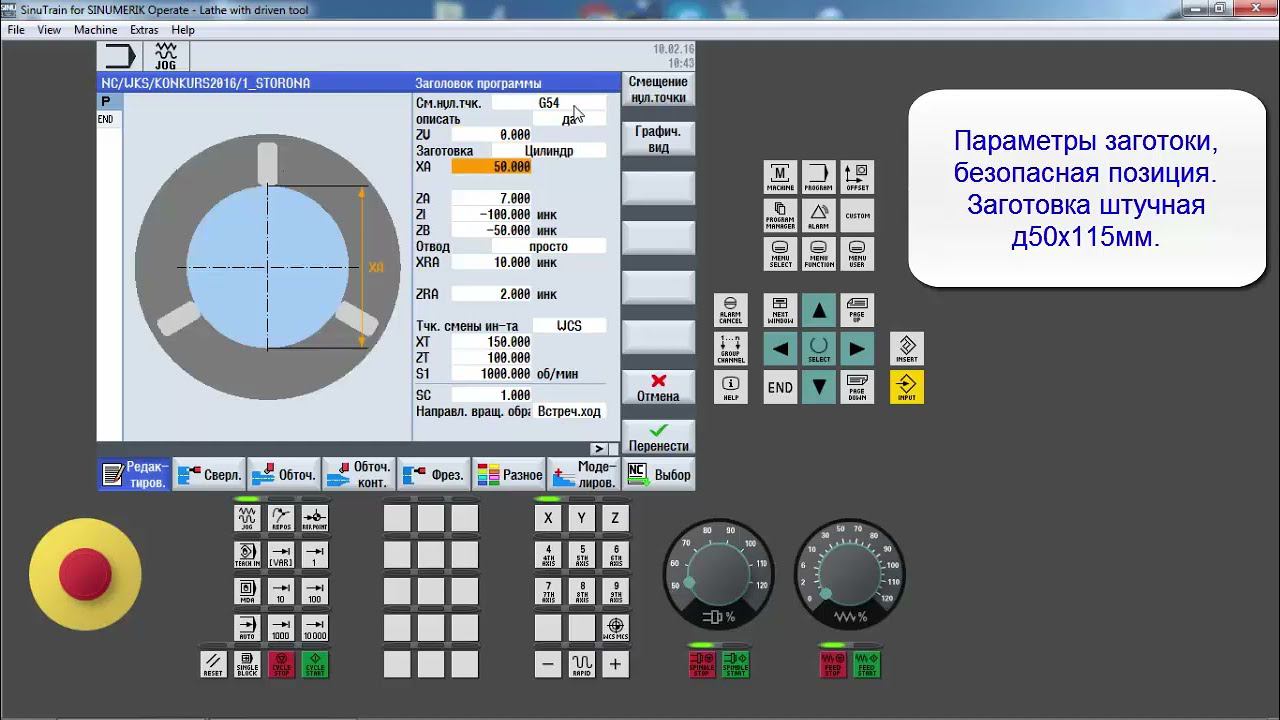Click the CUSTOM key
This screenshot has width=1280, height=720.
[857, 215]
